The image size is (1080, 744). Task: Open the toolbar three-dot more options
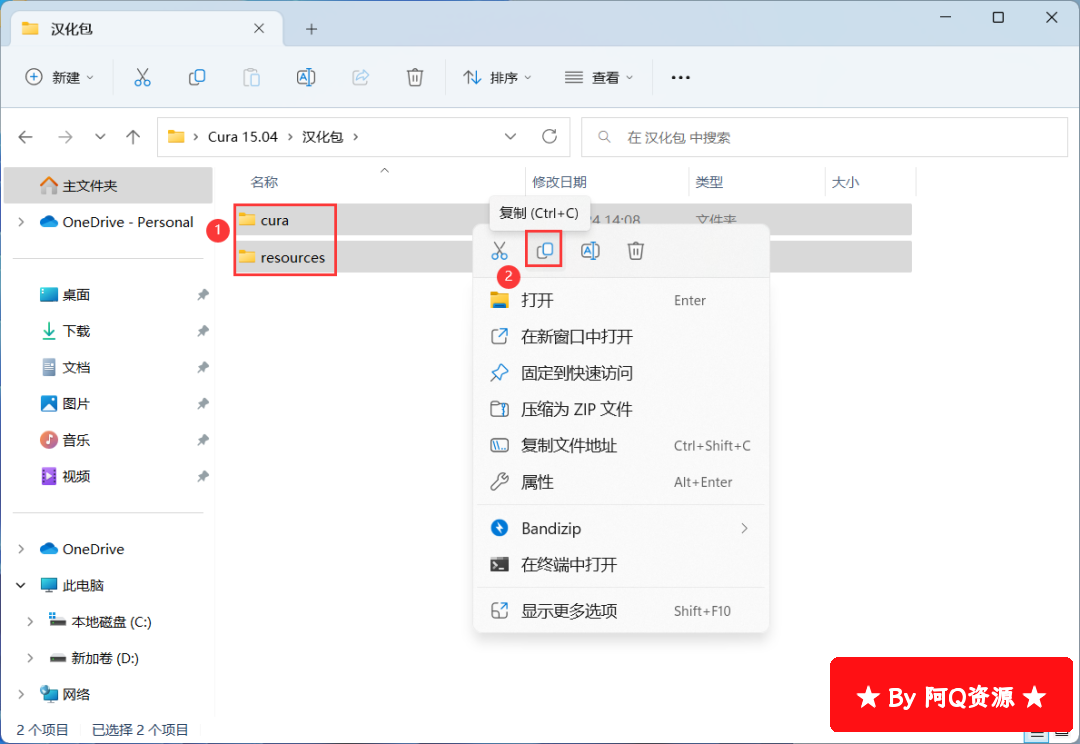tap(681, 77)
